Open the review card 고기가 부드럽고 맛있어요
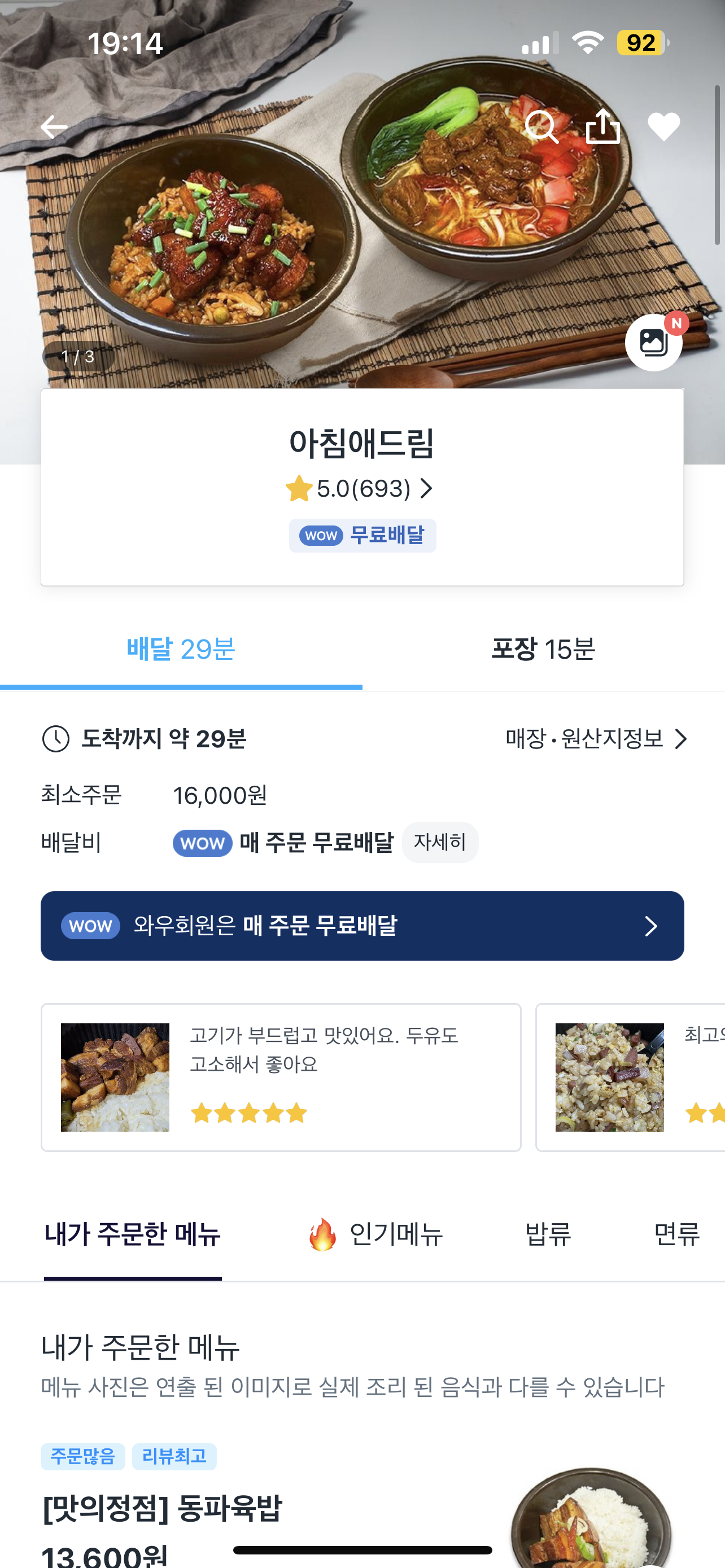725x1568 pixels. point(281,1077)
